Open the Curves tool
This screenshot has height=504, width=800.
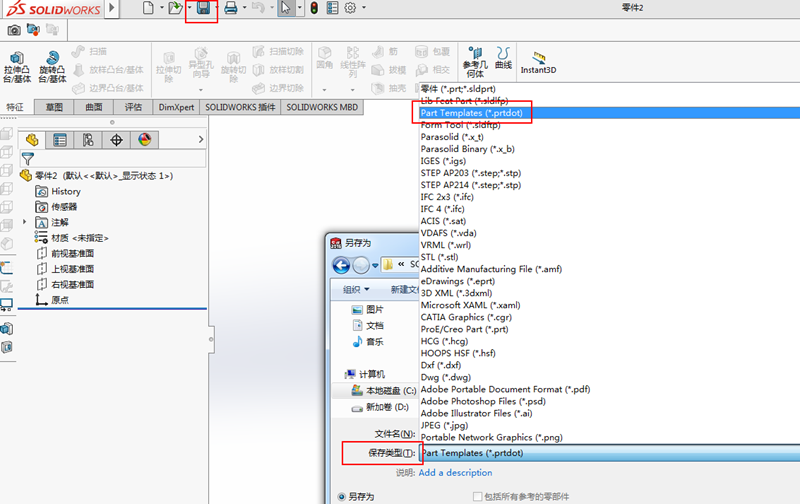[503, 58]
